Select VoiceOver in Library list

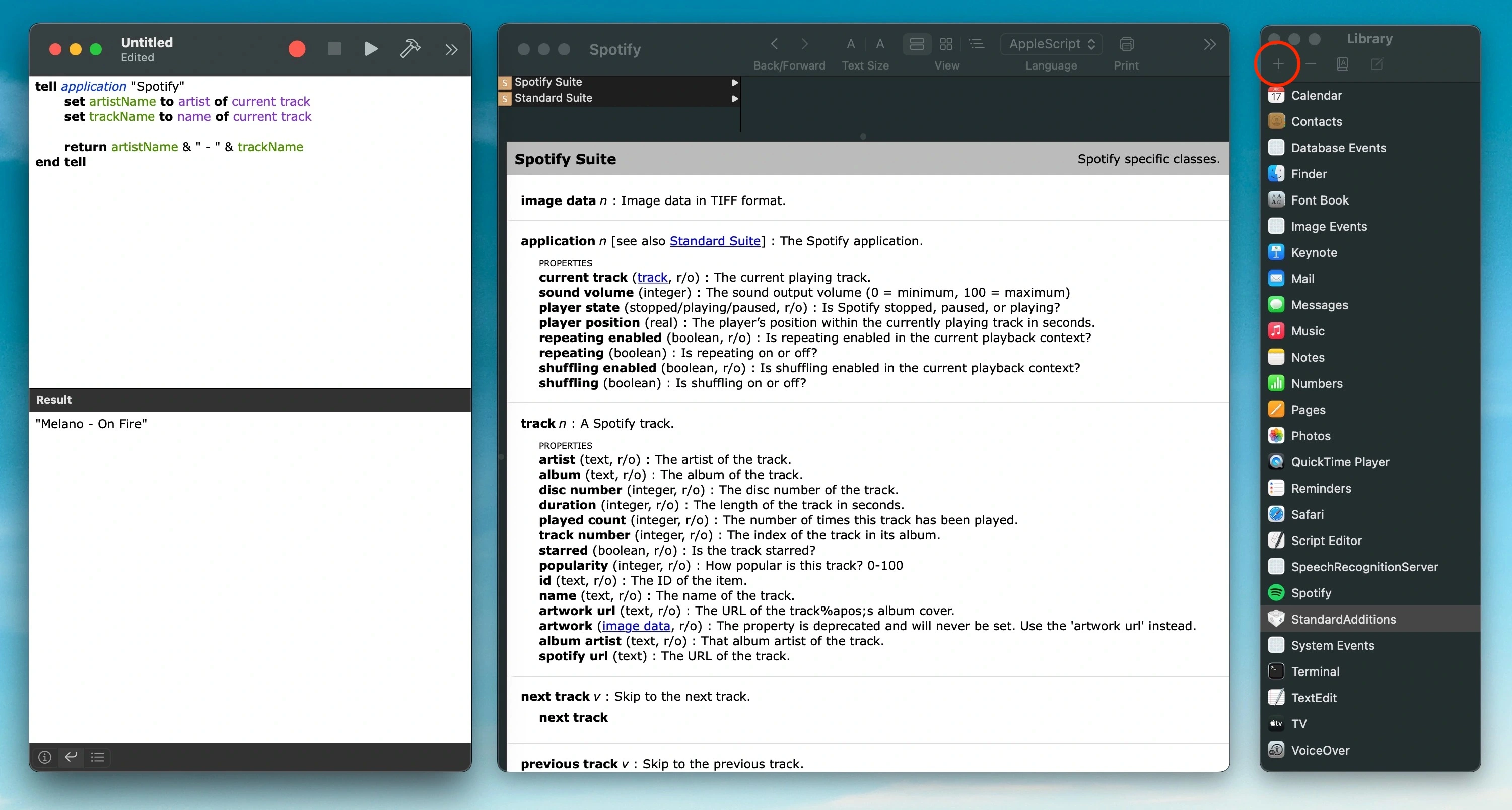coord(1370,751)
